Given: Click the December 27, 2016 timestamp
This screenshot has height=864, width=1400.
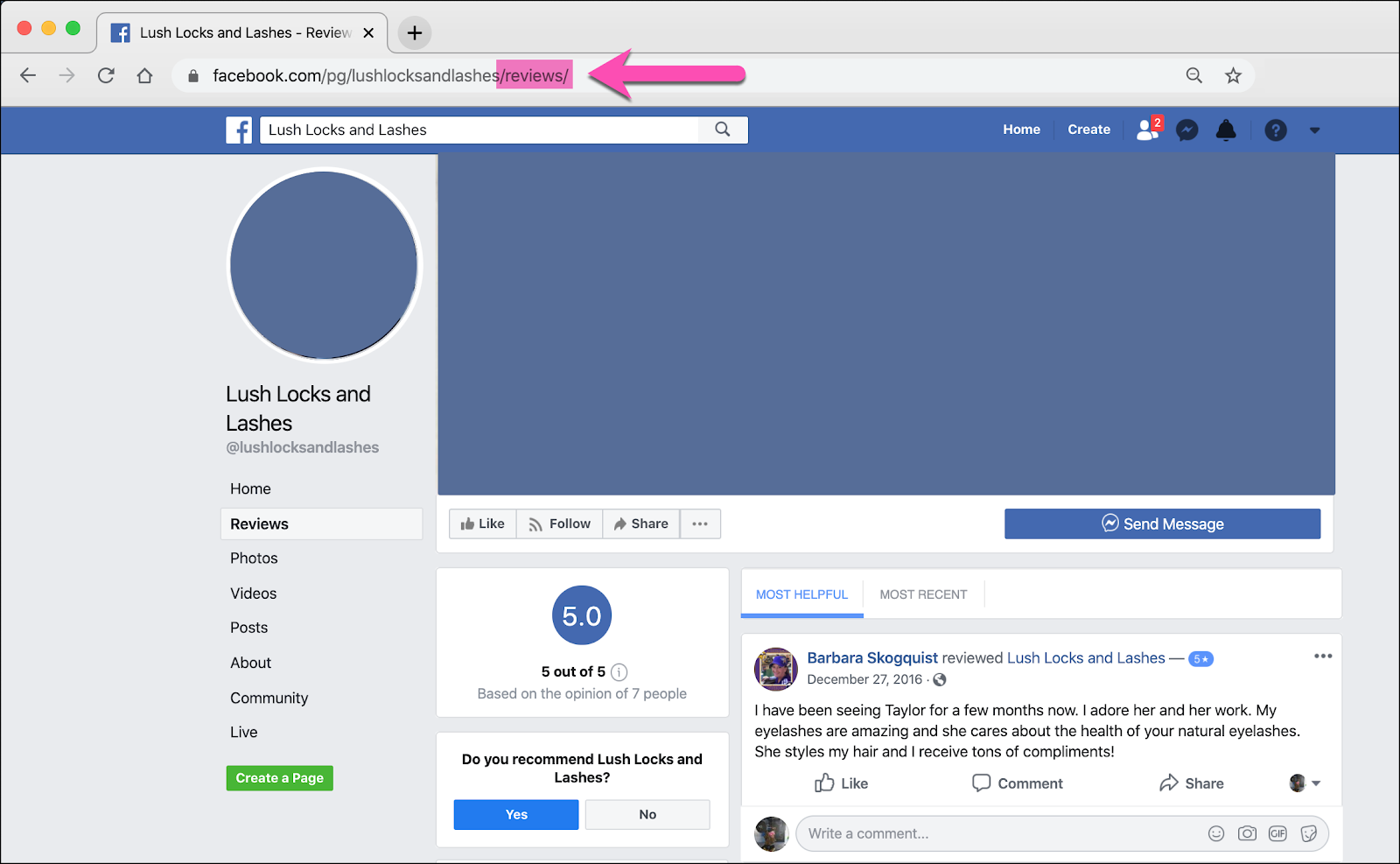Looking at the screenshot, I should pyautogui.click(x=864, y=679).
